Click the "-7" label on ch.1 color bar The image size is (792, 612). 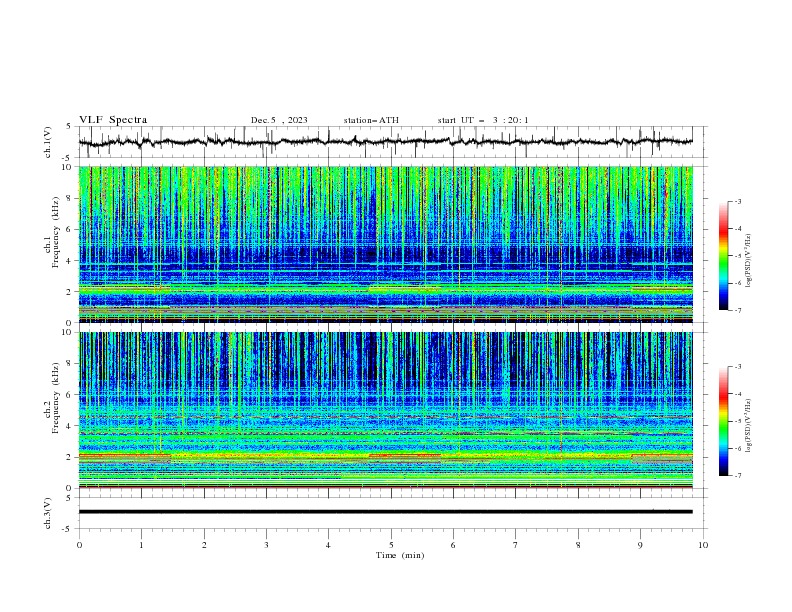click(737, 310)
